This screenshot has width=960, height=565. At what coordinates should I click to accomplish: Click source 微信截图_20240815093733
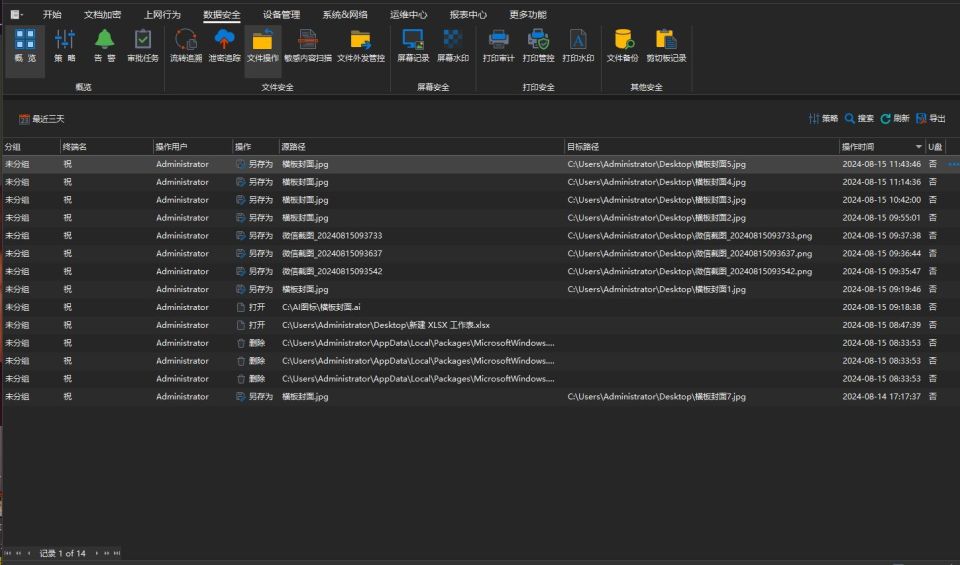(332, 236)
